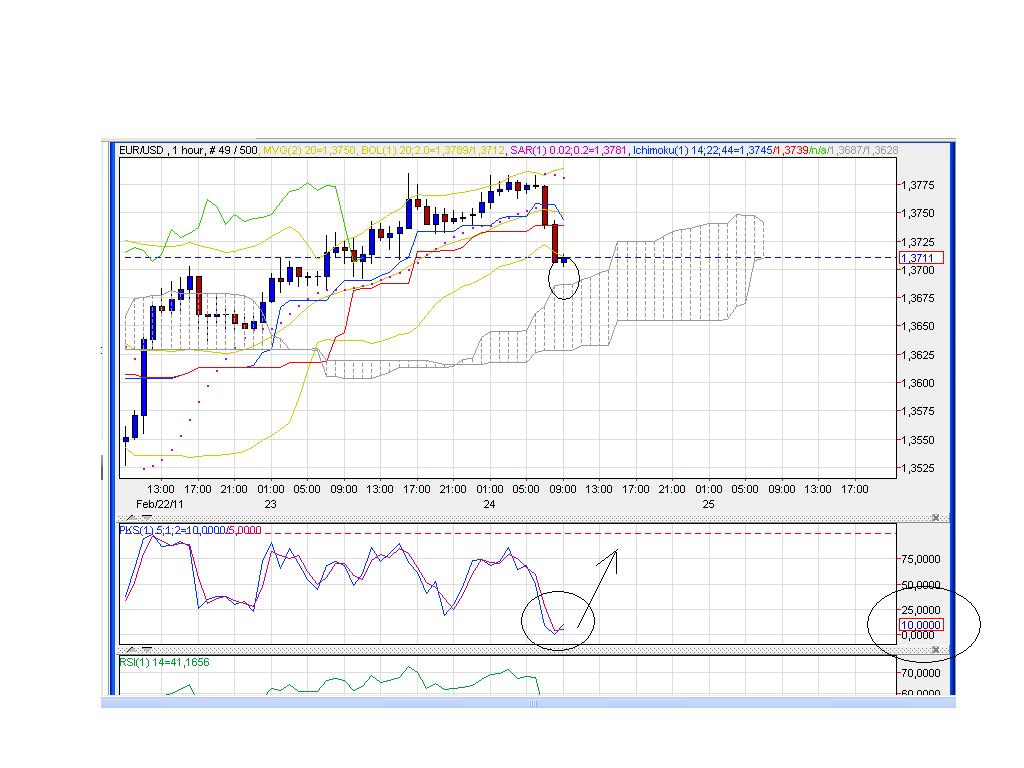Click the highlighted 1,3711 price label
Viewport: 1024px width, 768px height.
916,257
